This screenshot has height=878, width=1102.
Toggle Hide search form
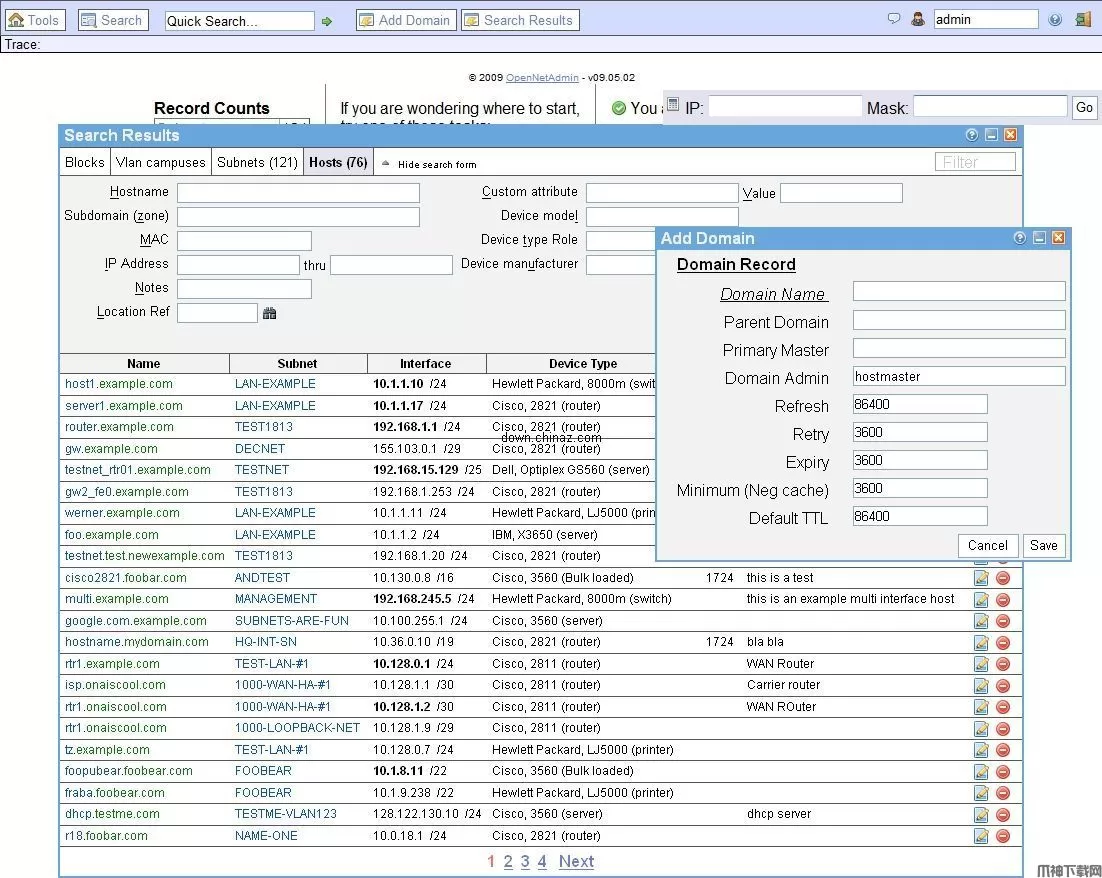pyautogui.click(x=440, y=164)
